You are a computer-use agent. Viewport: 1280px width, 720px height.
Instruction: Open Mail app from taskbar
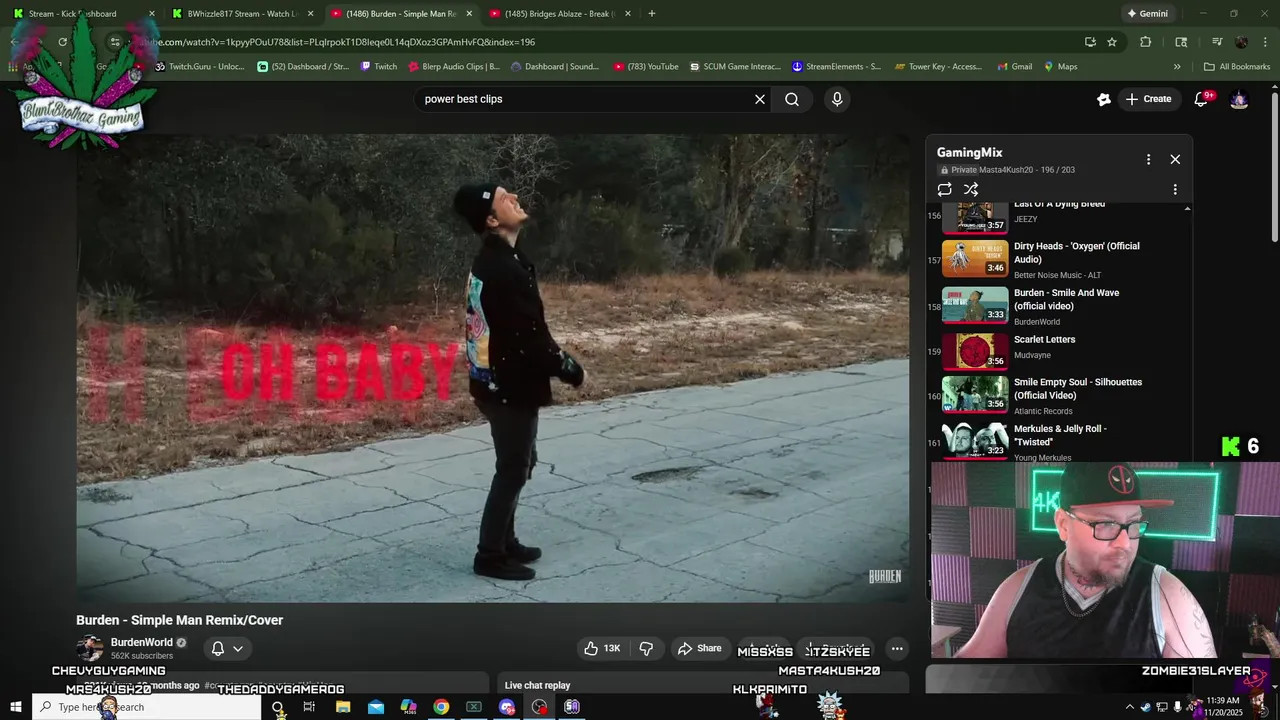tap(376, 707)
